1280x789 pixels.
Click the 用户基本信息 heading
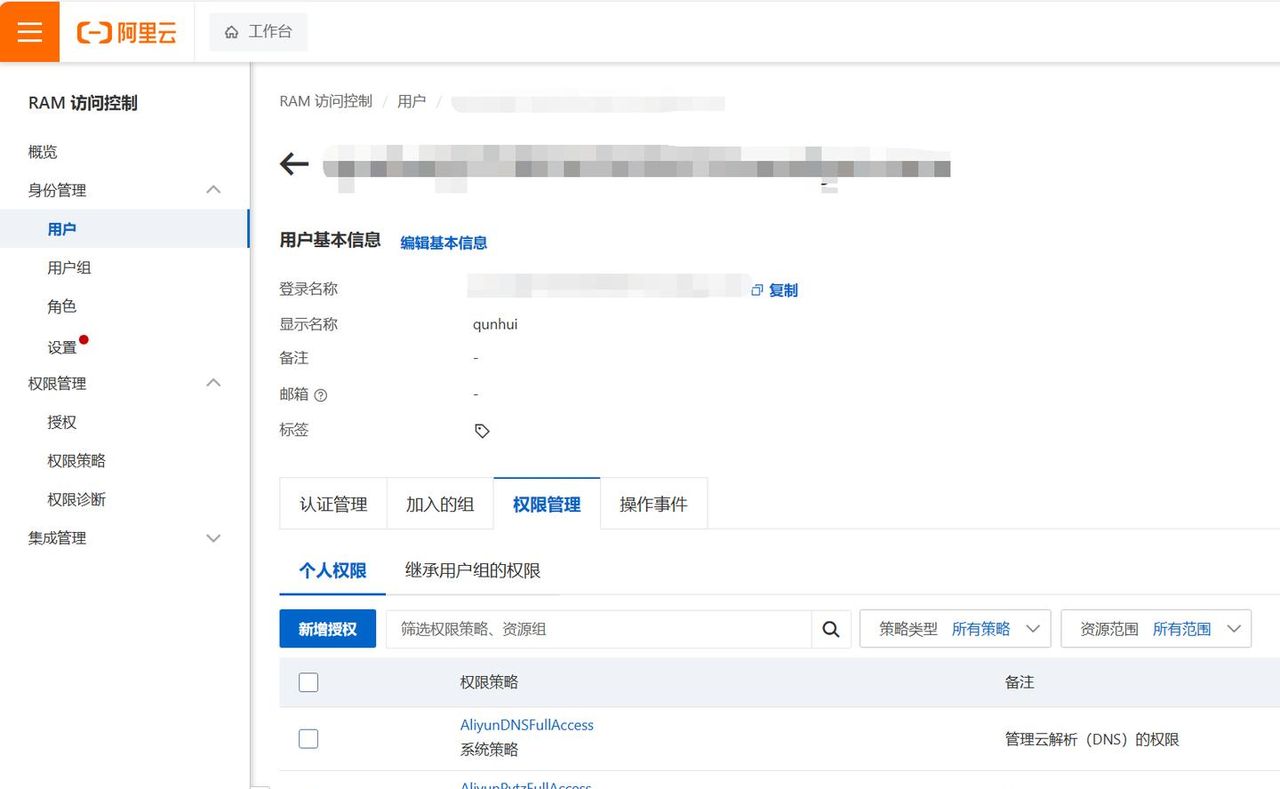pyautogui.click(x=330, y=240)
